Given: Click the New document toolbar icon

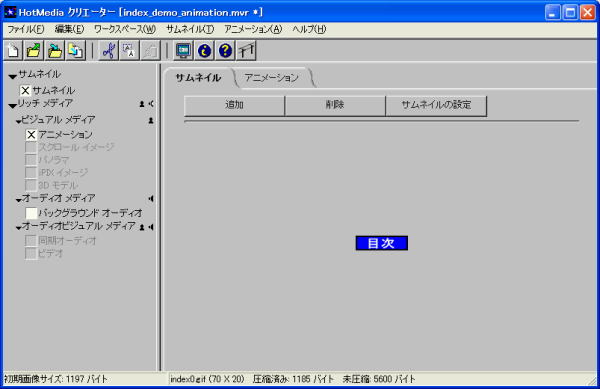Looking at the screenshot, I should pyautogui.click(x=13, y=50).
